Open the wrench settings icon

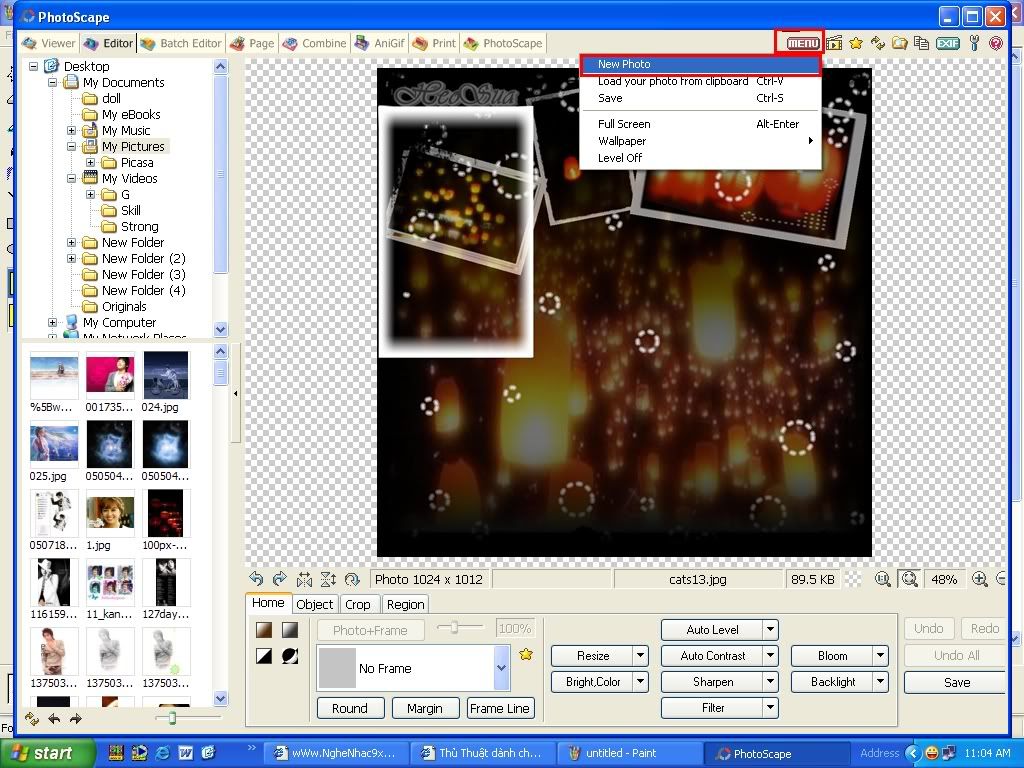pyautogui.click(x=974, y=43)
